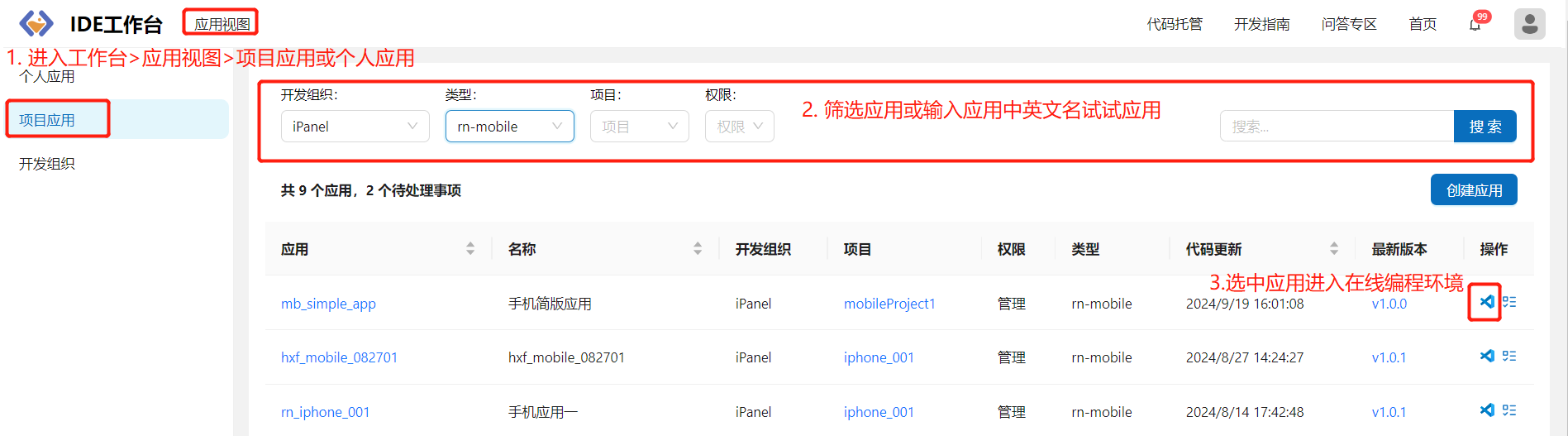Open the 类型 rn-mobile dropdown

(x=509, y=127)
